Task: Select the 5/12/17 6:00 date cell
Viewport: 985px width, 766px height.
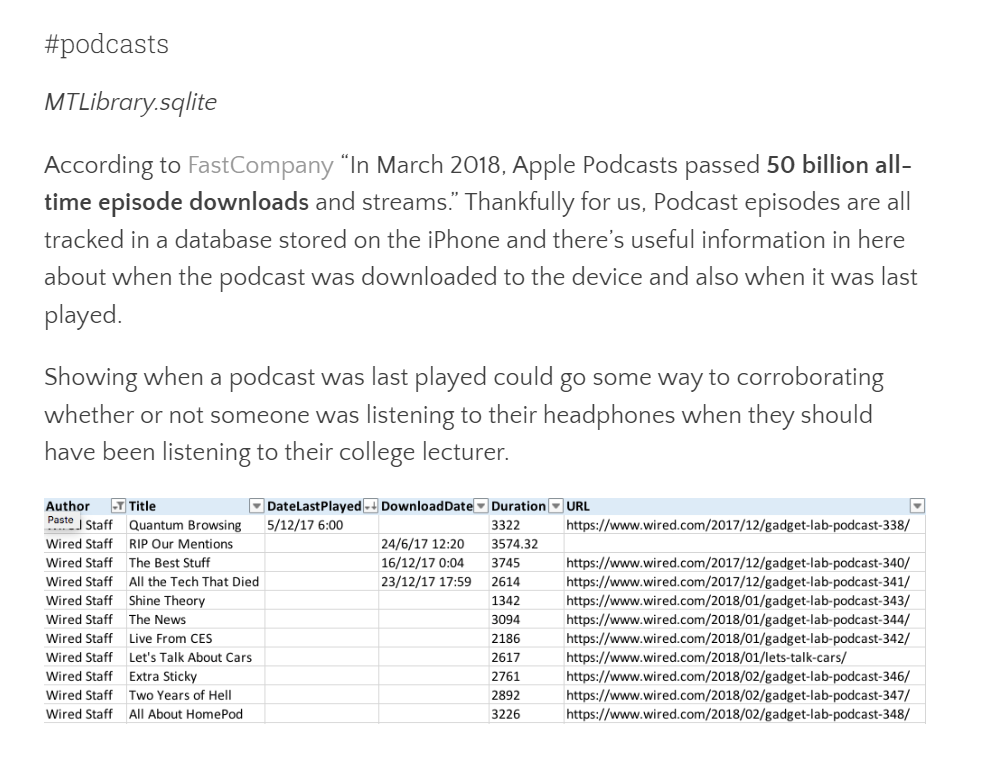Action: (x=305, y=525)
